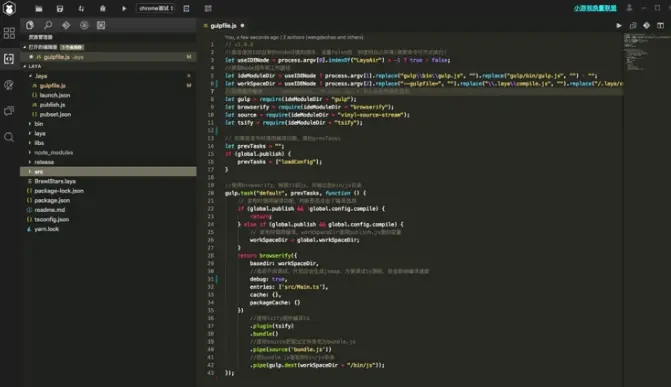The width and height of the screenshot is (671, 387).
Task: Click the run play icon in top toolbar
Action: point(124,9)
